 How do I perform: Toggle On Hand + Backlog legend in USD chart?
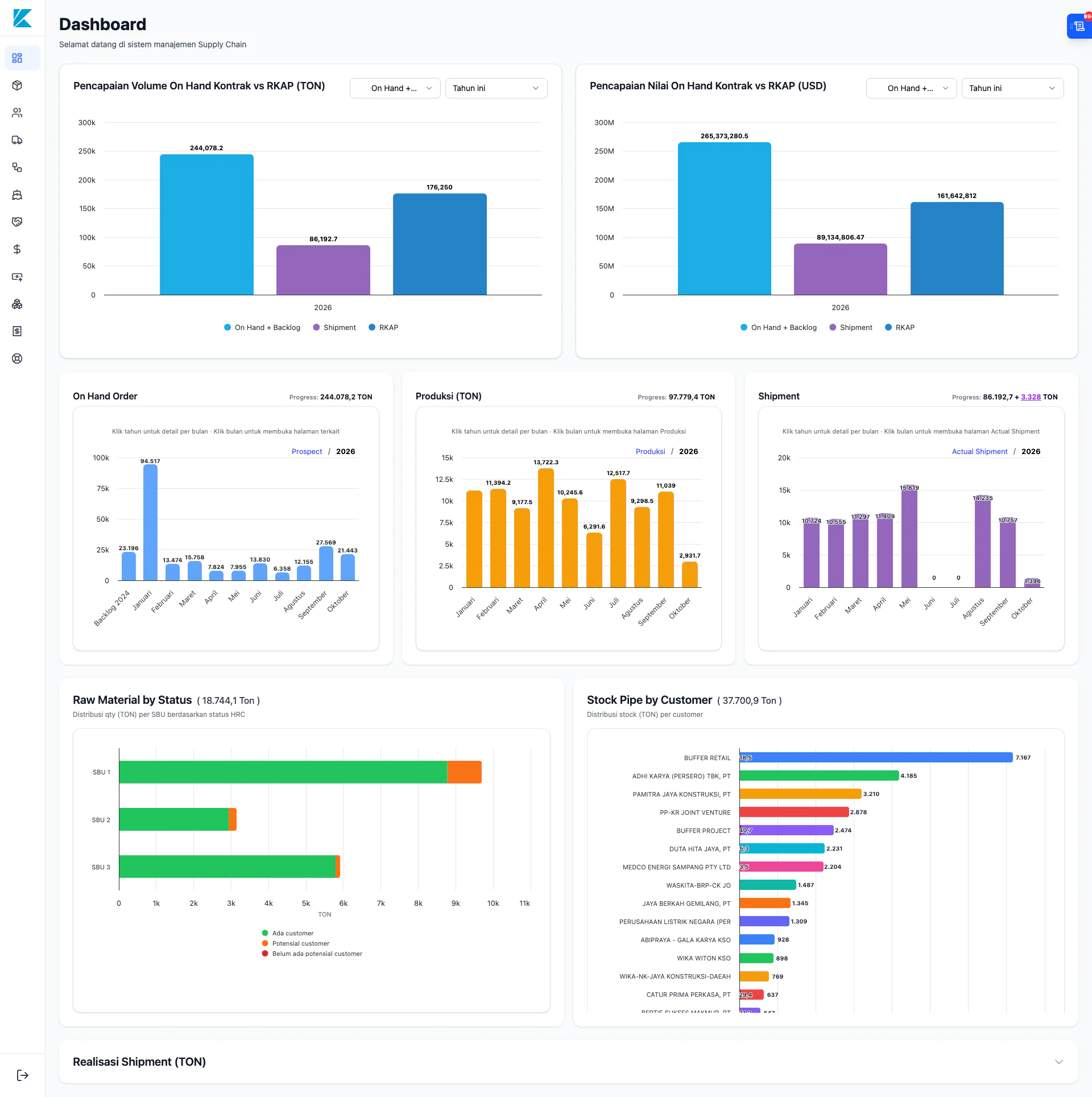(x=779, y=327)
